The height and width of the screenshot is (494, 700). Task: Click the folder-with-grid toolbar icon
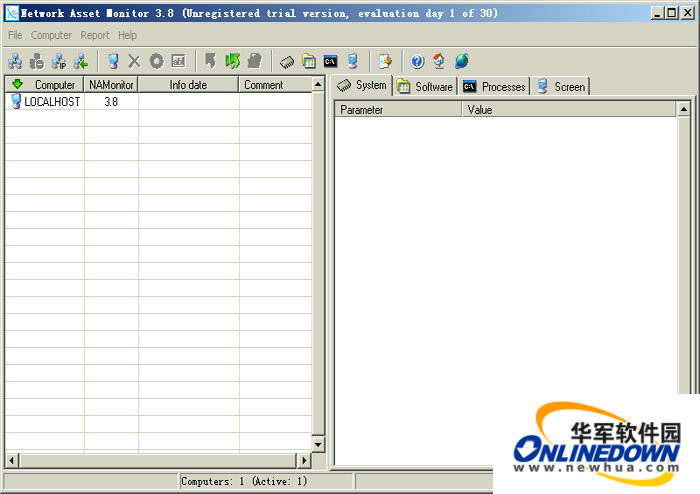tap(308, 61)
